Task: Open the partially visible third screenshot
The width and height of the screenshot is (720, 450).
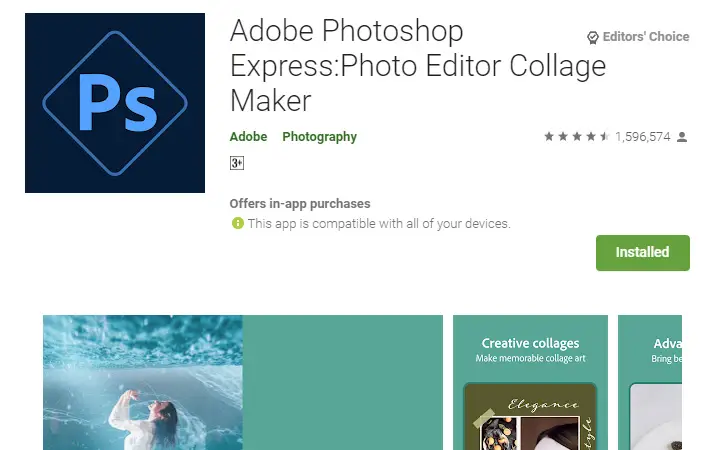Action: click(650, 382)
